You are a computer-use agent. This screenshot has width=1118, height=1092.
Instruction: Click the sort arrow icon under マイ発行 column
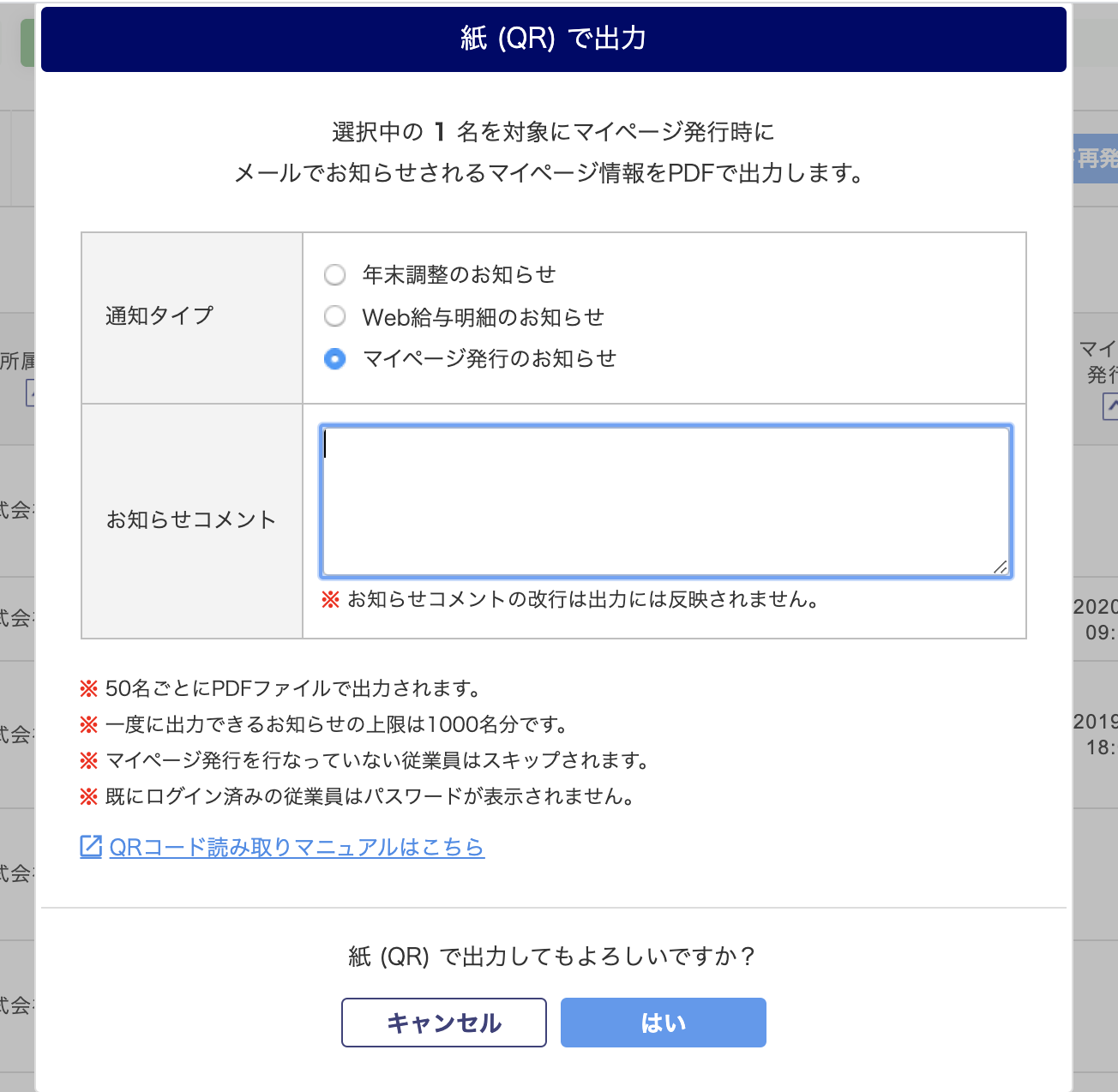coord(1110,406)
